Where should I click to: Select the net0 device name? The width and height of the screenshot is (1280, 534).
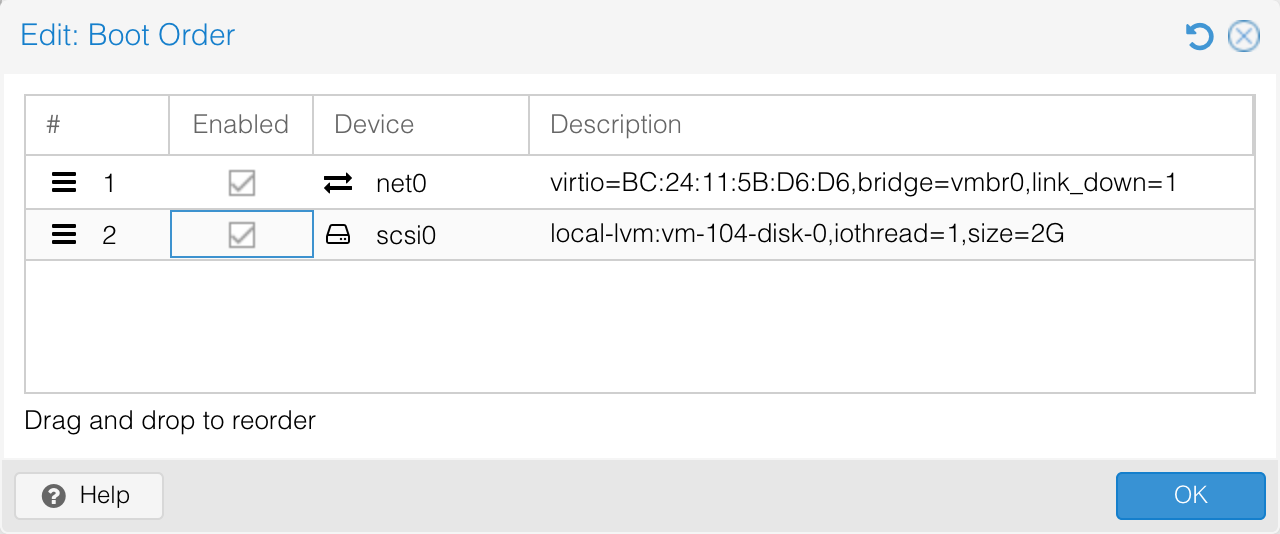(401, 184)
